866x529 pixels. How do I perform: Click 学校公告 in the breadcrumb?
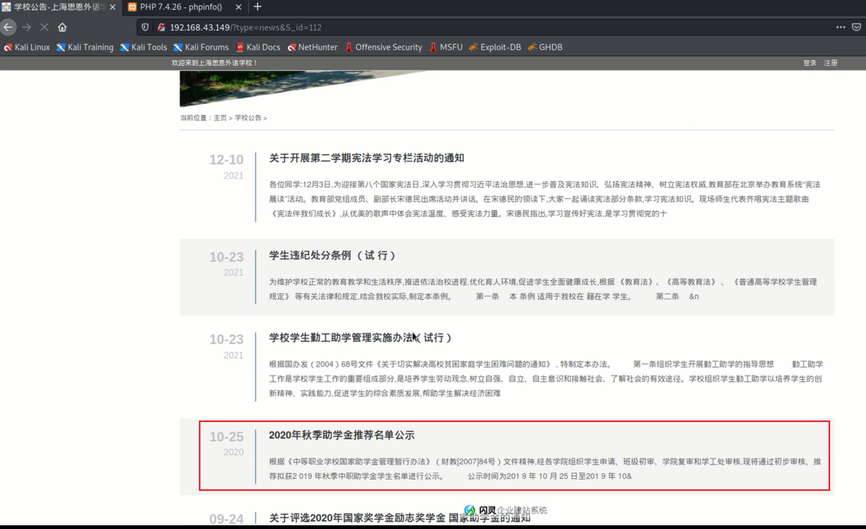248,118
